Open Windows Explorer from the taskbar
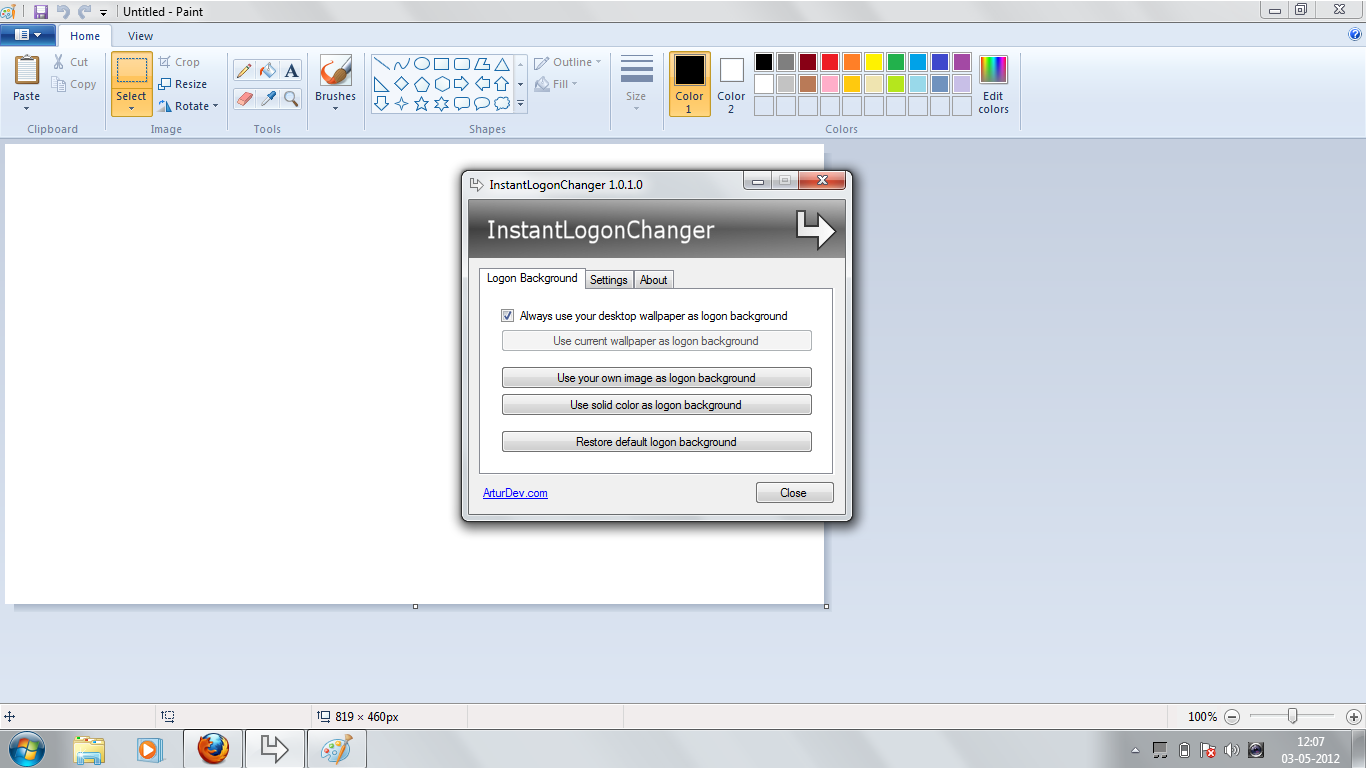Viewport: 1366px width, 768px height. tap(89, 749)
